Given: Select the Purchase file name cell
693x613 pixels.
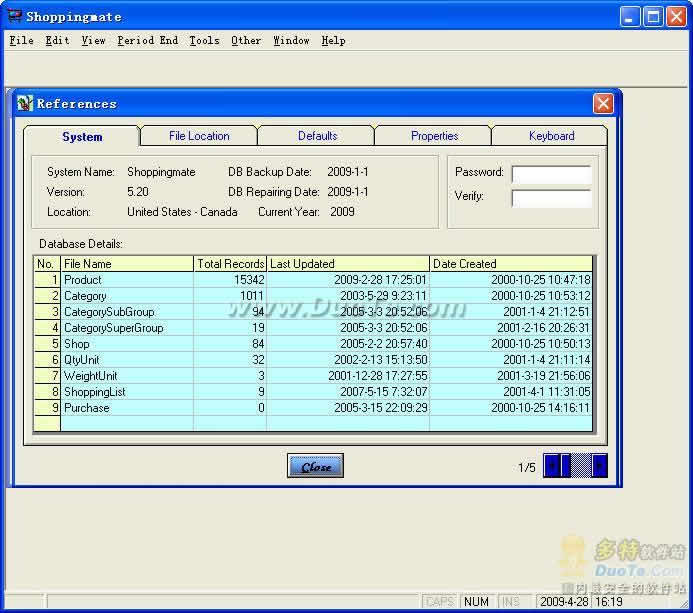Looking at the screenshot, I should point(127,407).
